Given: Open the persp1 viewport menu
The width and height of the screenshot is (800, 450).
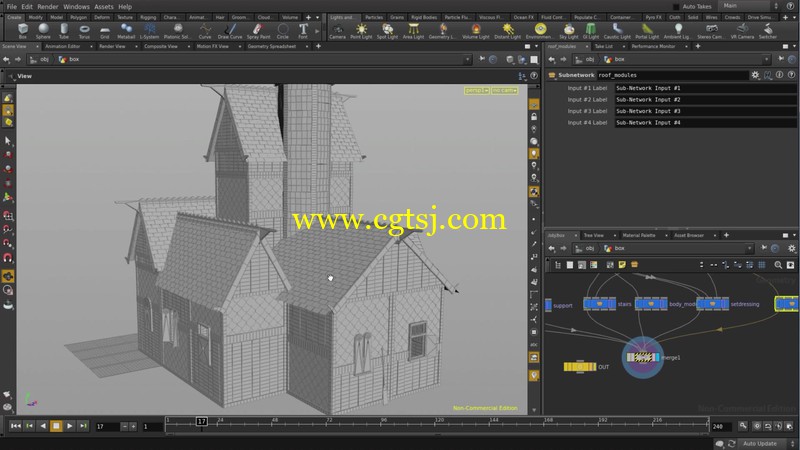Looking at the screenshot, I should [x=477, y=90].
